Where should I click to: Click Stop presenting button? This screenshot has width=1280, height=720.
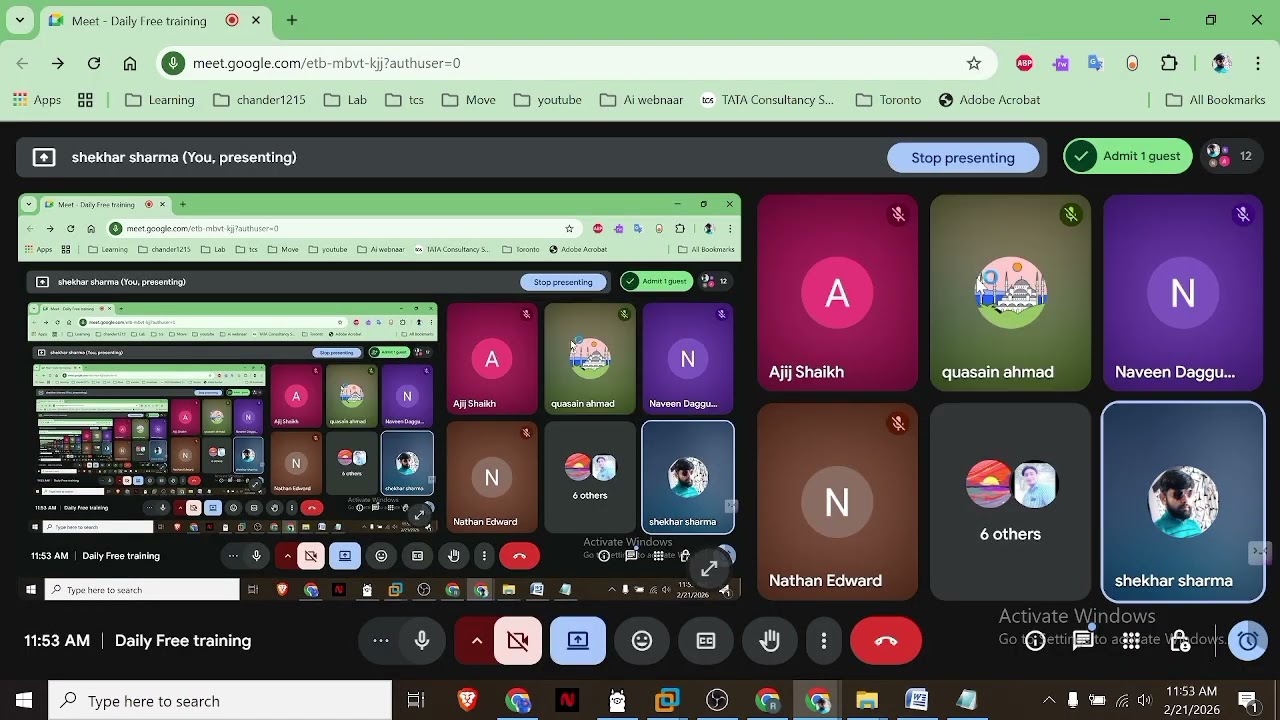point(963,157)
